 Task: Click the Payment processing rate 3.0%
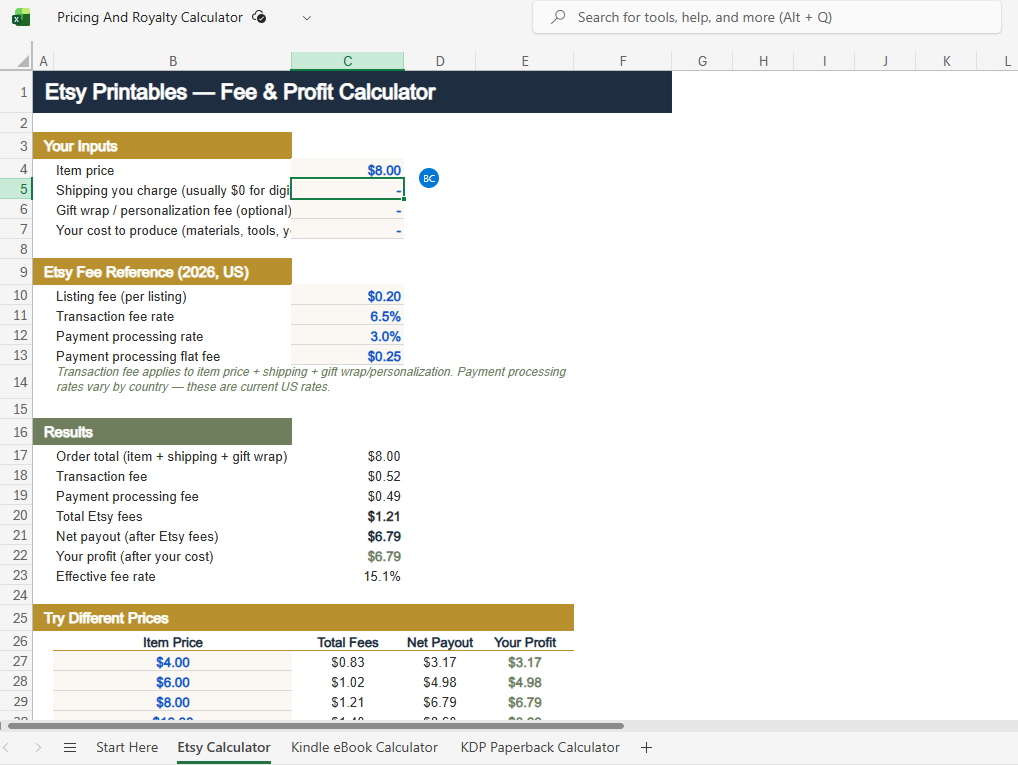coord(347,336)
